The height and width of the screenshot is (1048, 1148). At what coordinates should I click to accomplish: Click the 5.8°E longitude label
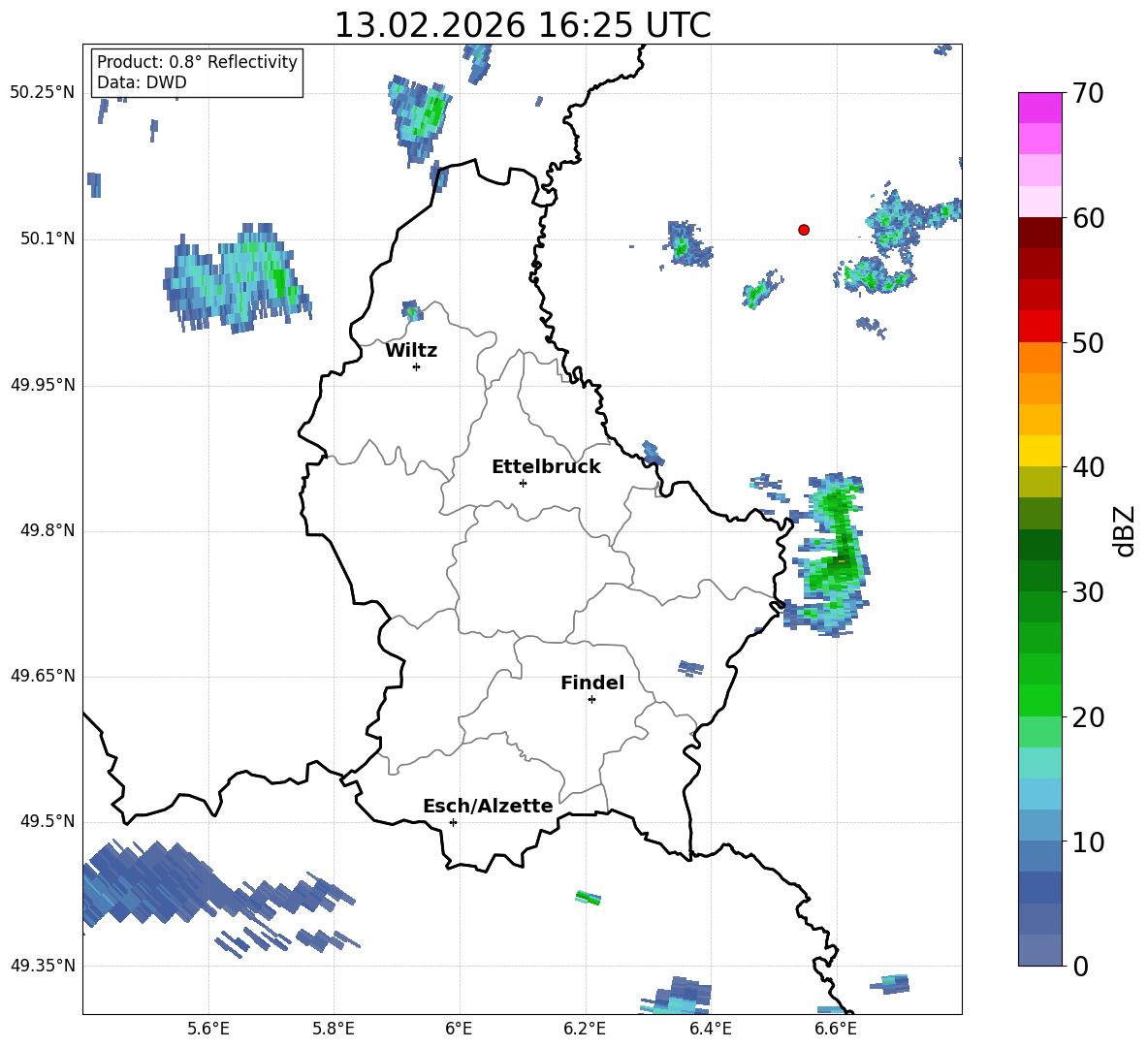pyautogui.click(x=334, y=1029)
